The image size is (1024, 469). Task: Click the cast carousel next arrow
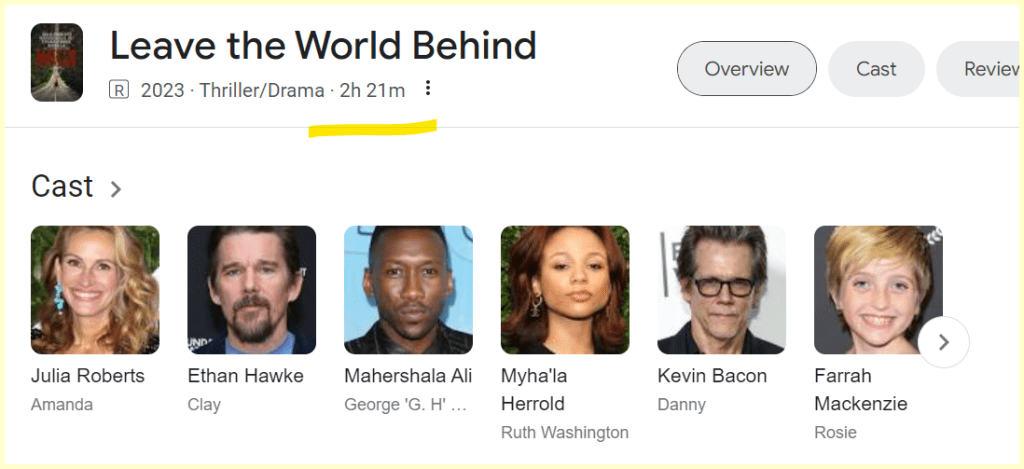tap(943, 342)
